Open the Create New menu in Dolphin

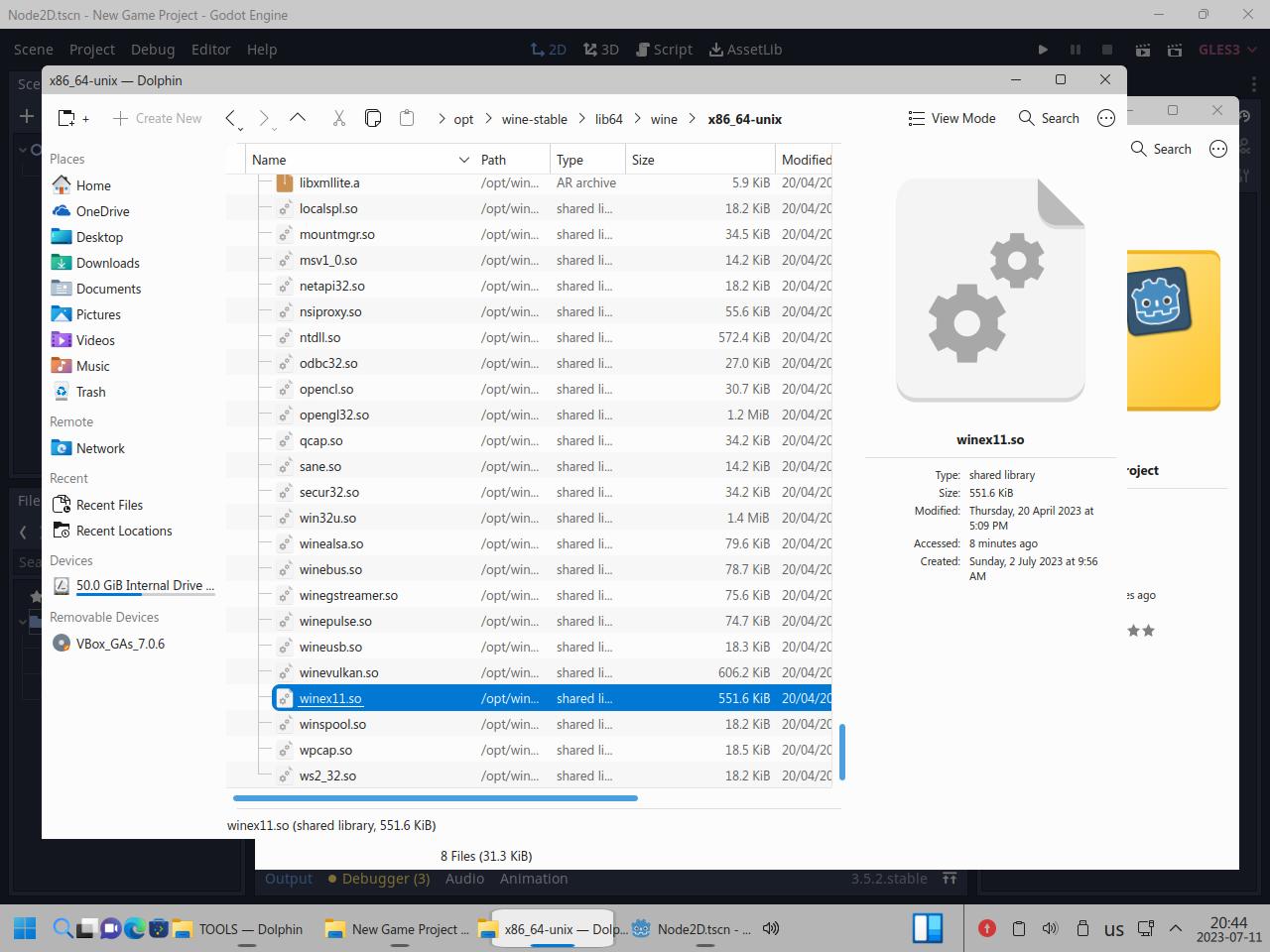[x=157, y=118]
